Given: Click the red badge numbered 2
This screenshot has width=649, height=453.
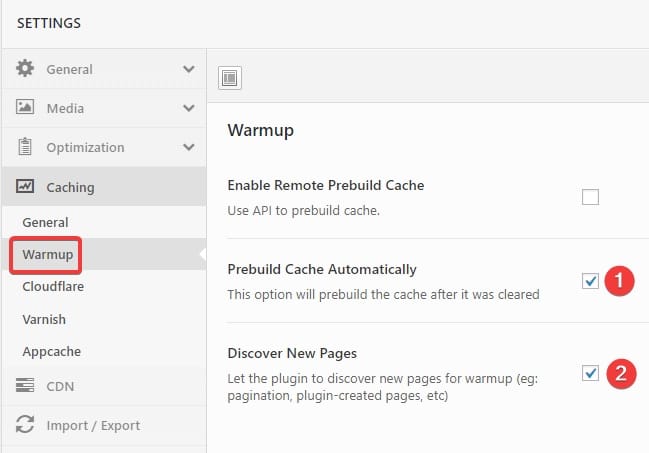Looking at the screenshot, I should [621, 373].
